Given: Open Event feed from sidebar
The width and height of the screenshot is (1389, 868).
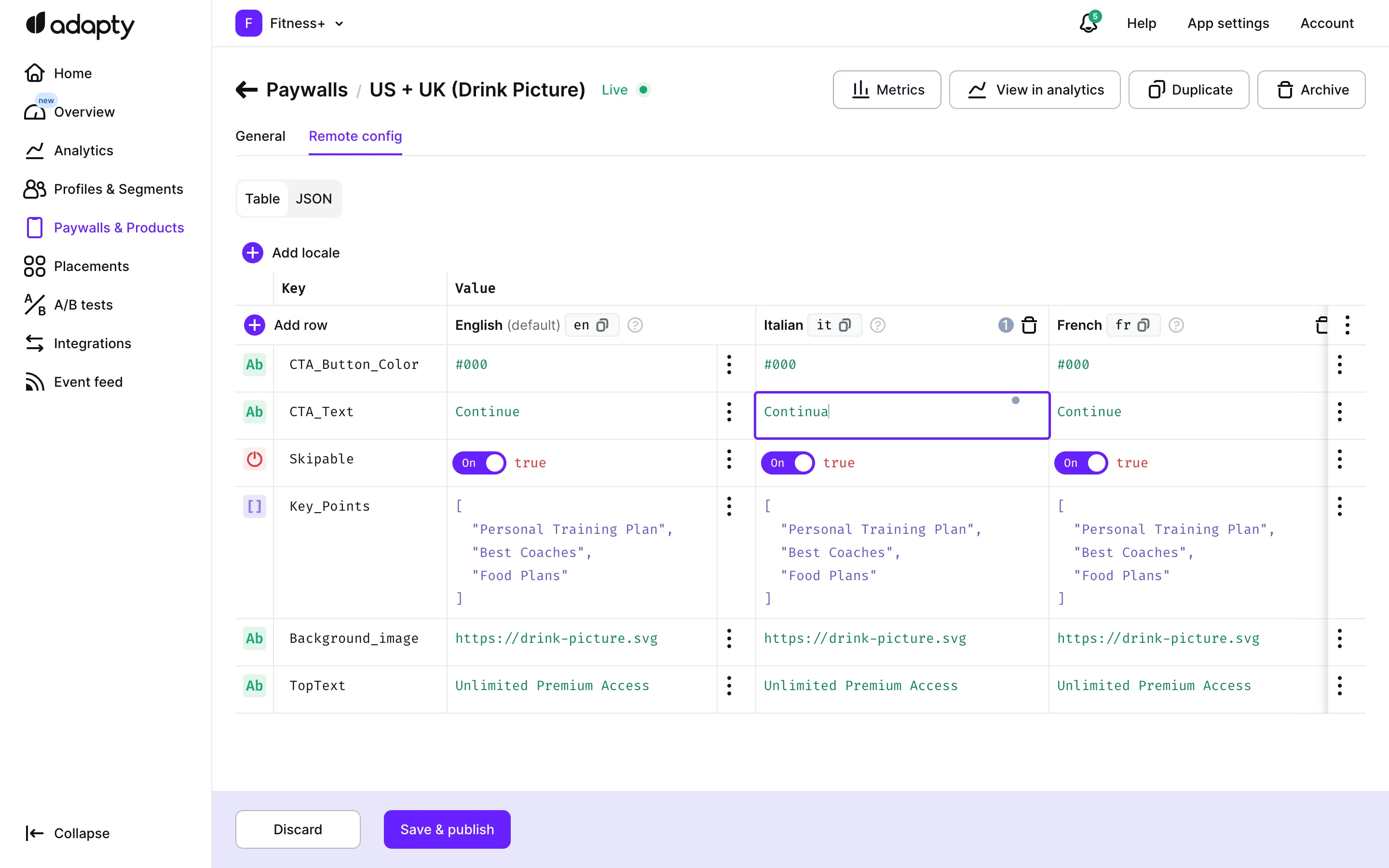Looking at the screenshot, I should (88, 382).
